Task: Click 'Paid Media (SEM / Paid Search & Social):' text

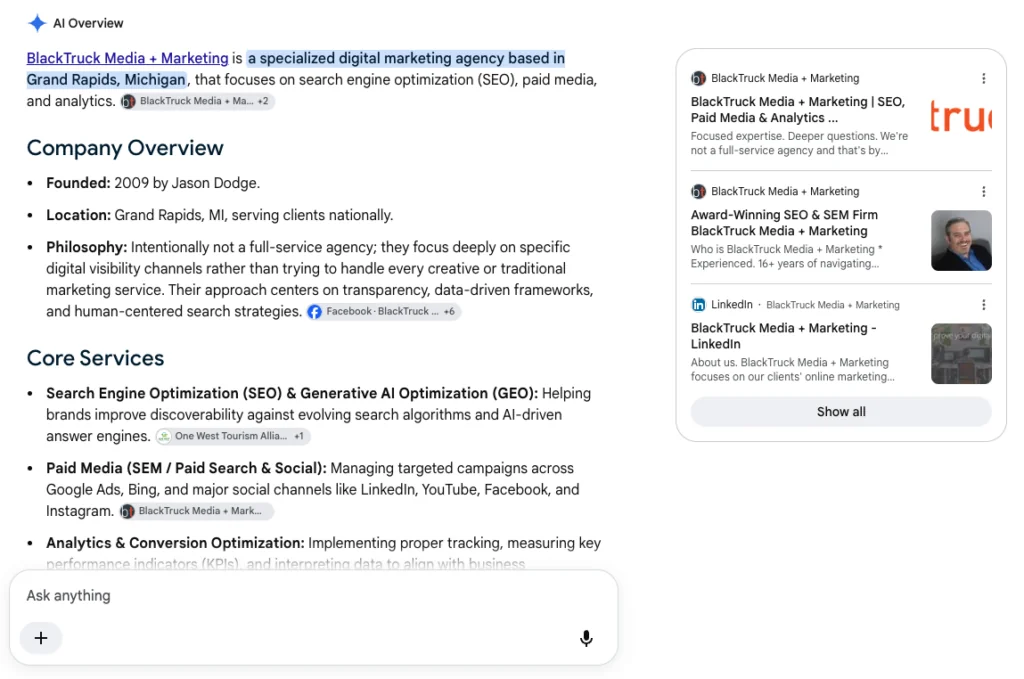Action: 186,469
